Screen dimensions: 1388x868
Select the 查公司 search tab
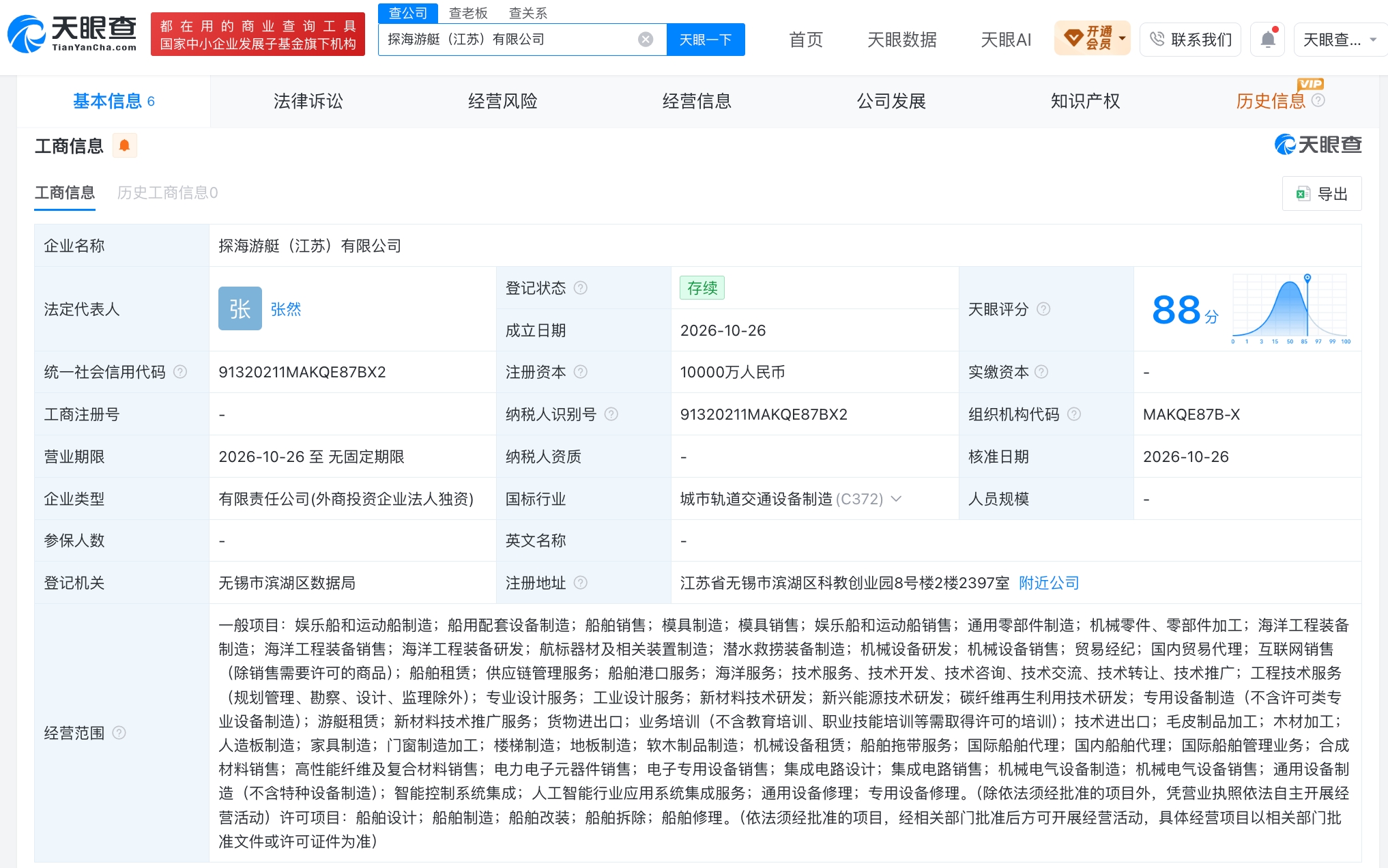click(x=408, y=13)
